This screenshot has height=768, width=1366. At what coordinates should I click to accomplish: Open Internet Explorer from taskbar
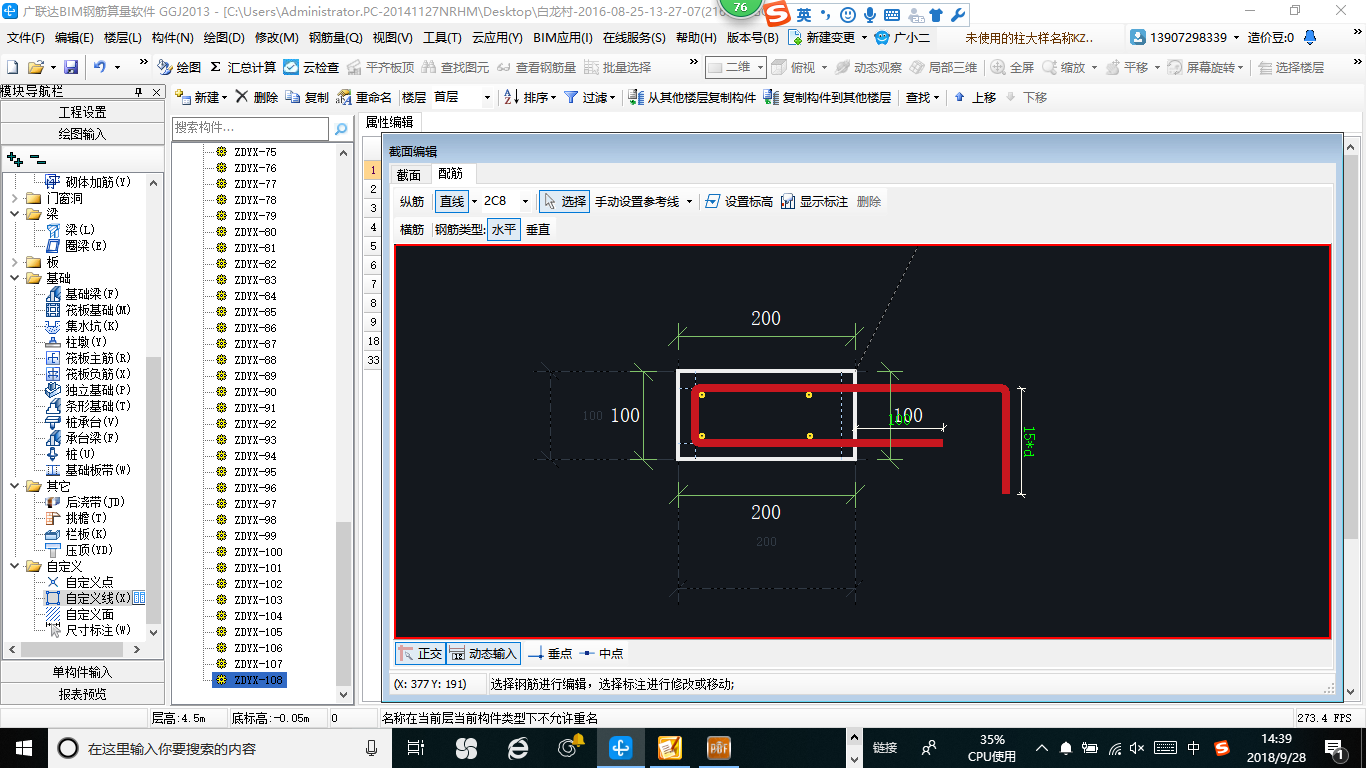(518, 747)
